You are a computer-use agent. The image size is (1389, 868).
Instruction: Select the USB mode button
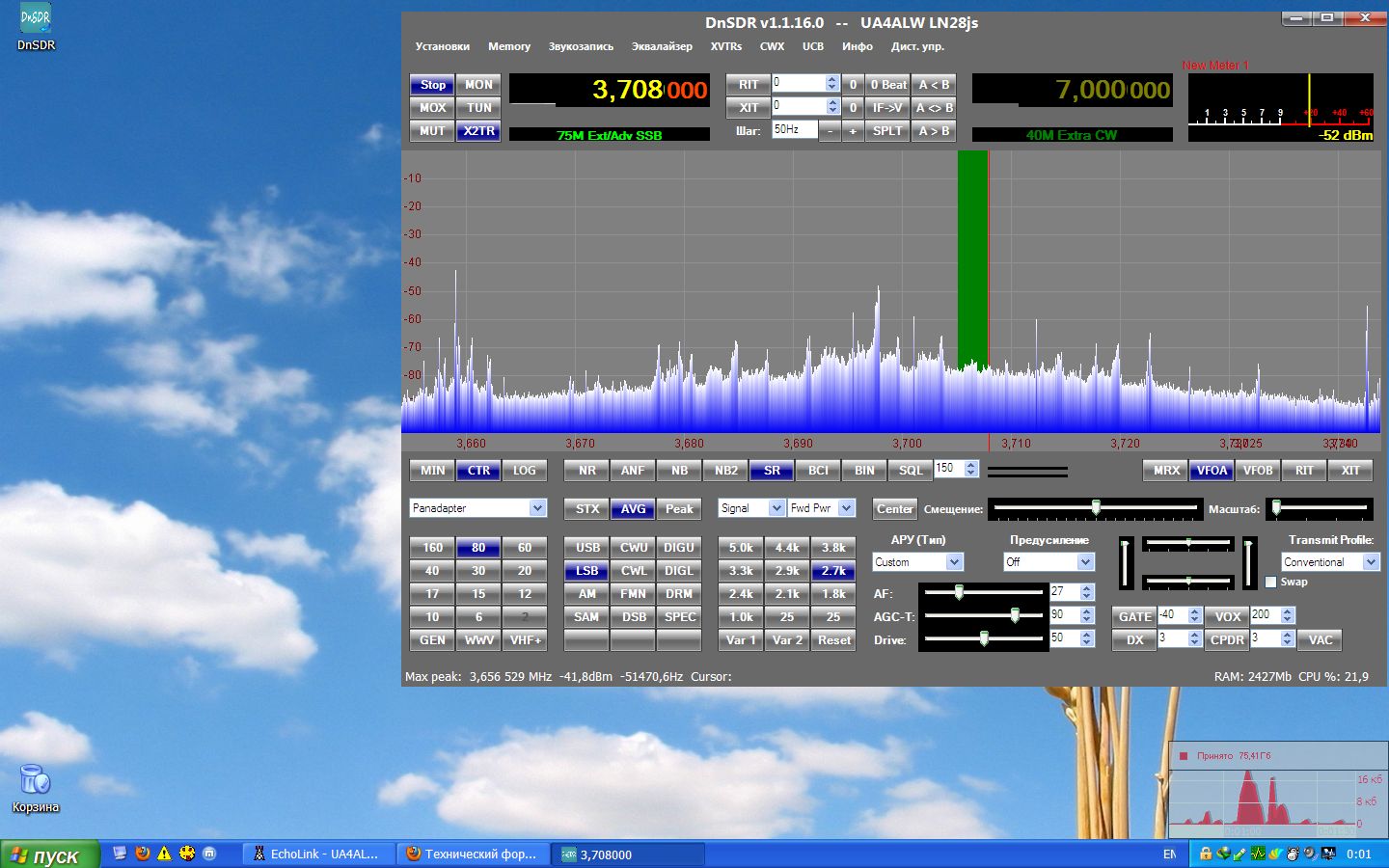586,548
